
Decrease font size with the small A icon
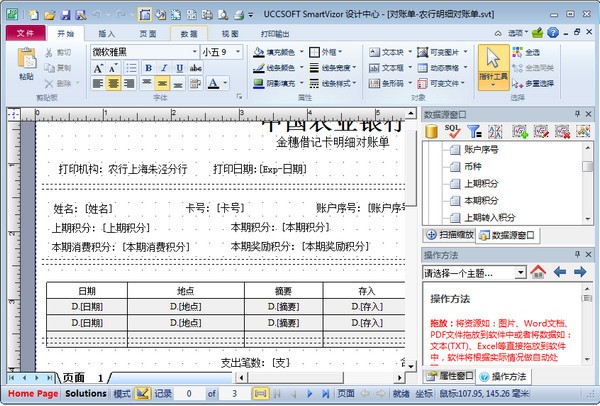(113, 68)
